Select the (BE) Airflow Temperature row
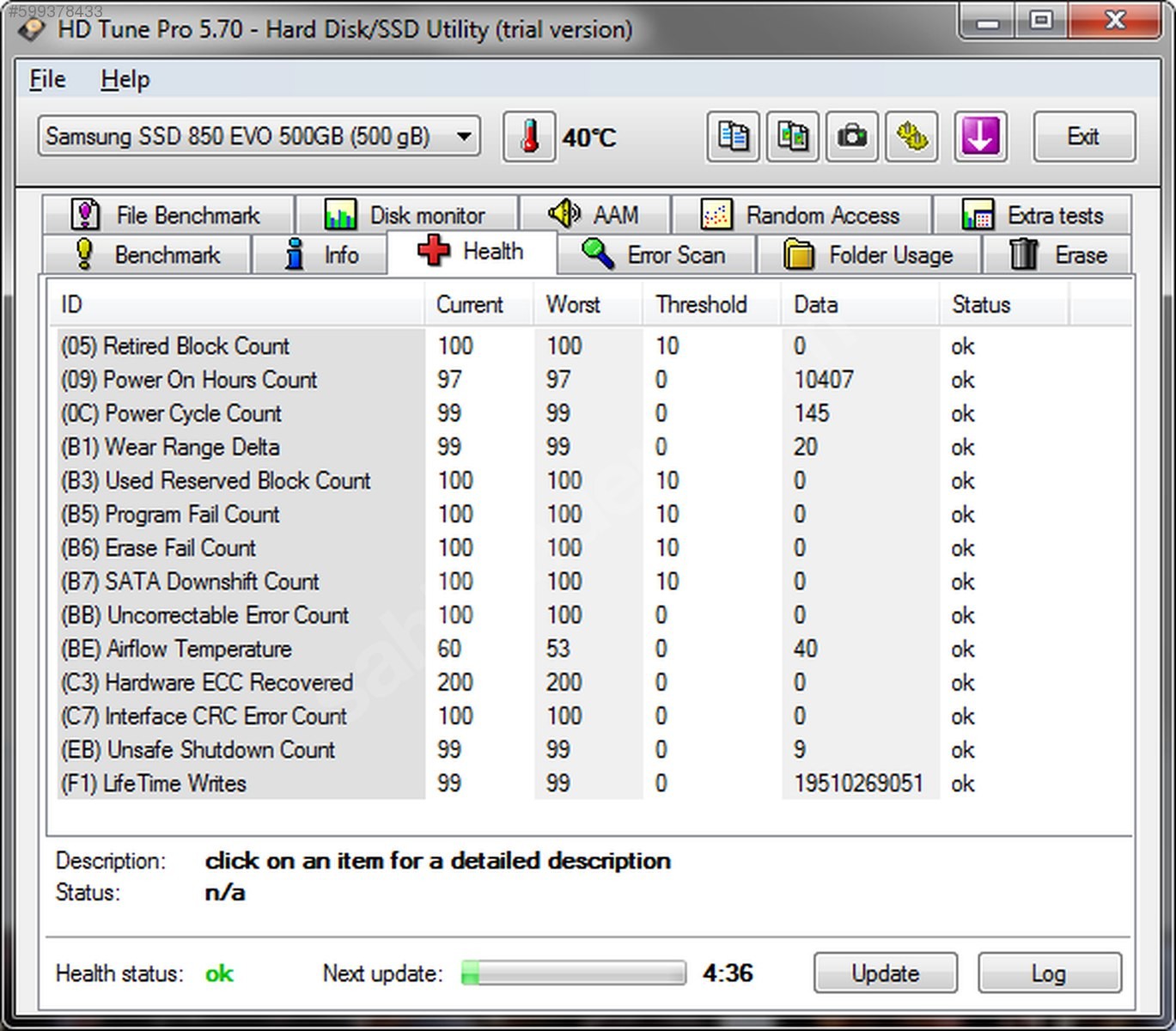 tap(563, 649)
